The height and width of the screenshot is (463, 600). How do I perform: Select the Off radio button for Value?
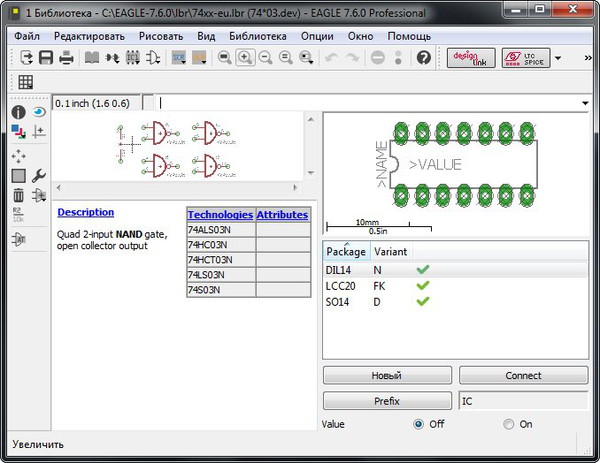coord(419,424)
